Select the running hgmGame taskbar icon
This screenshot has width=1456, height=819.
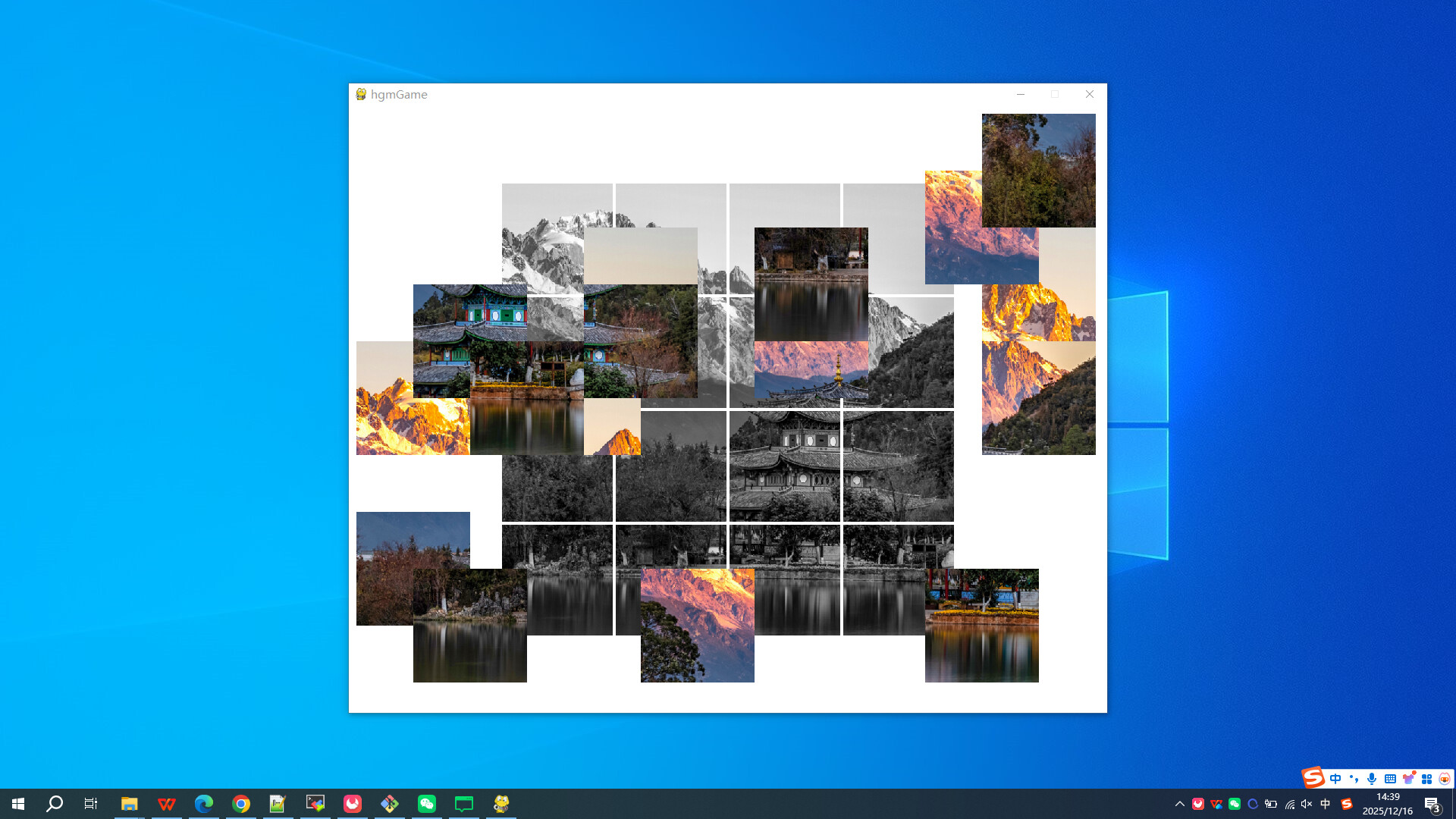(x=500, y=803)
